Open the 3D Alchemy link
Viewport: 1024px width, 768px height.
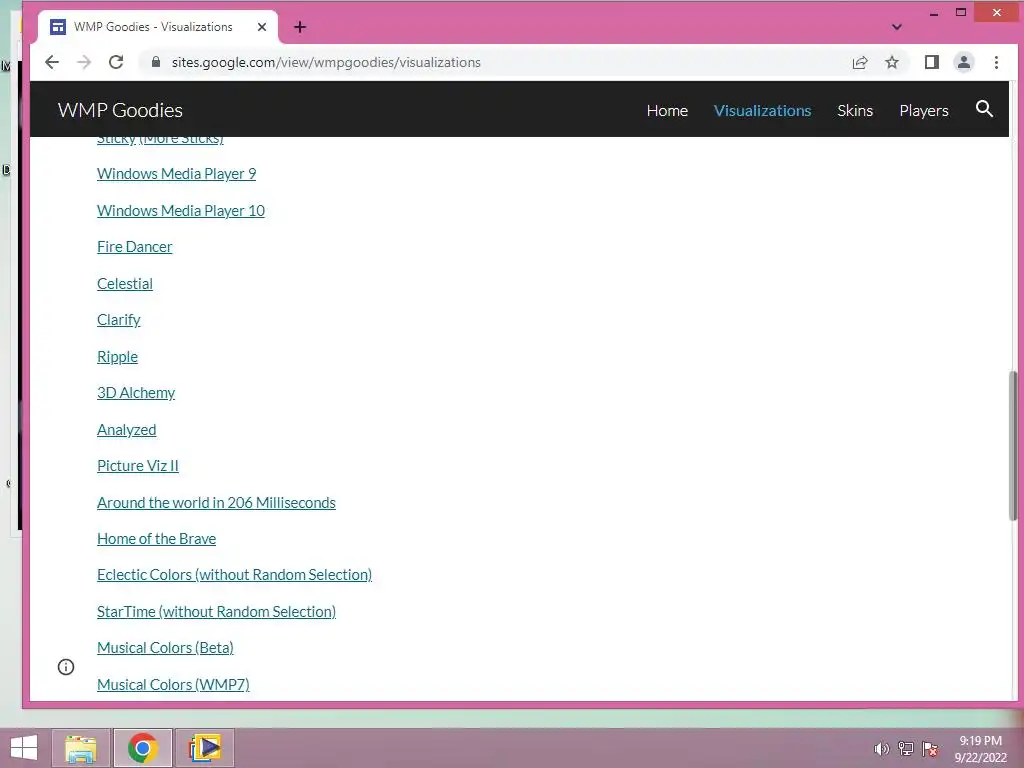[136, 392]
